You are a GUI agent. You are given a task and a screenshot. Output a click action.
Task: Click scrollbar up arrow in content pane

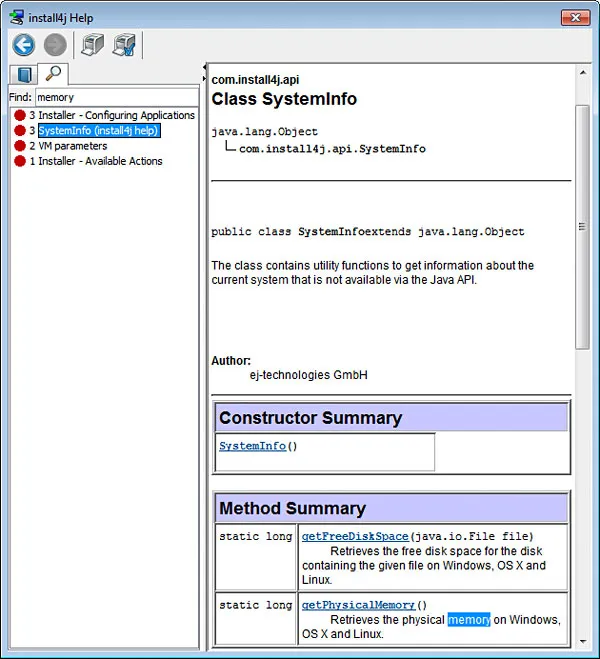tap(583, 73)
